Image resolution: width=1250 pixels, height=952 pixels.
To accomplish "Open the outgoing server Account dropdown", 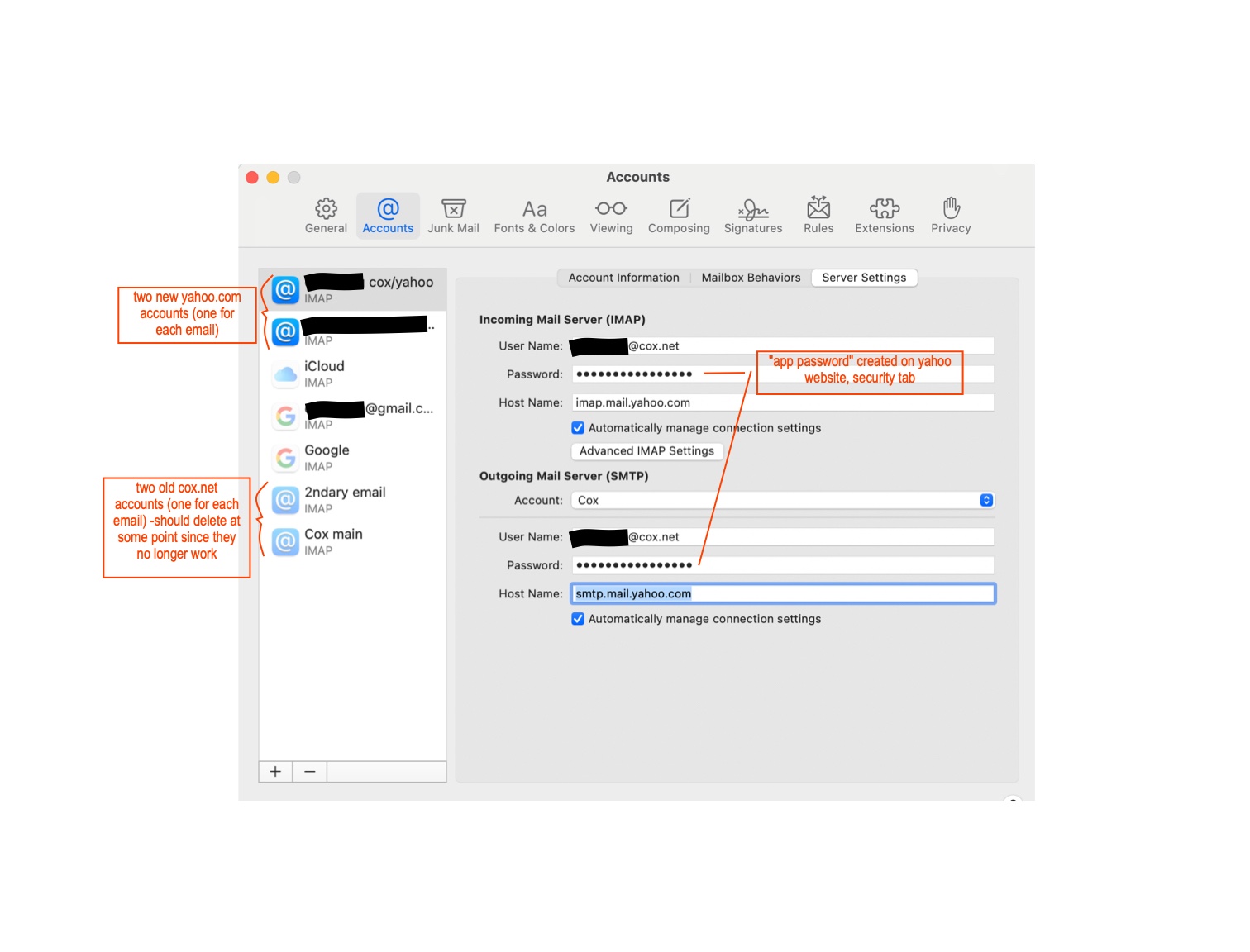I will pyautogui.click(x=783, y=500).
